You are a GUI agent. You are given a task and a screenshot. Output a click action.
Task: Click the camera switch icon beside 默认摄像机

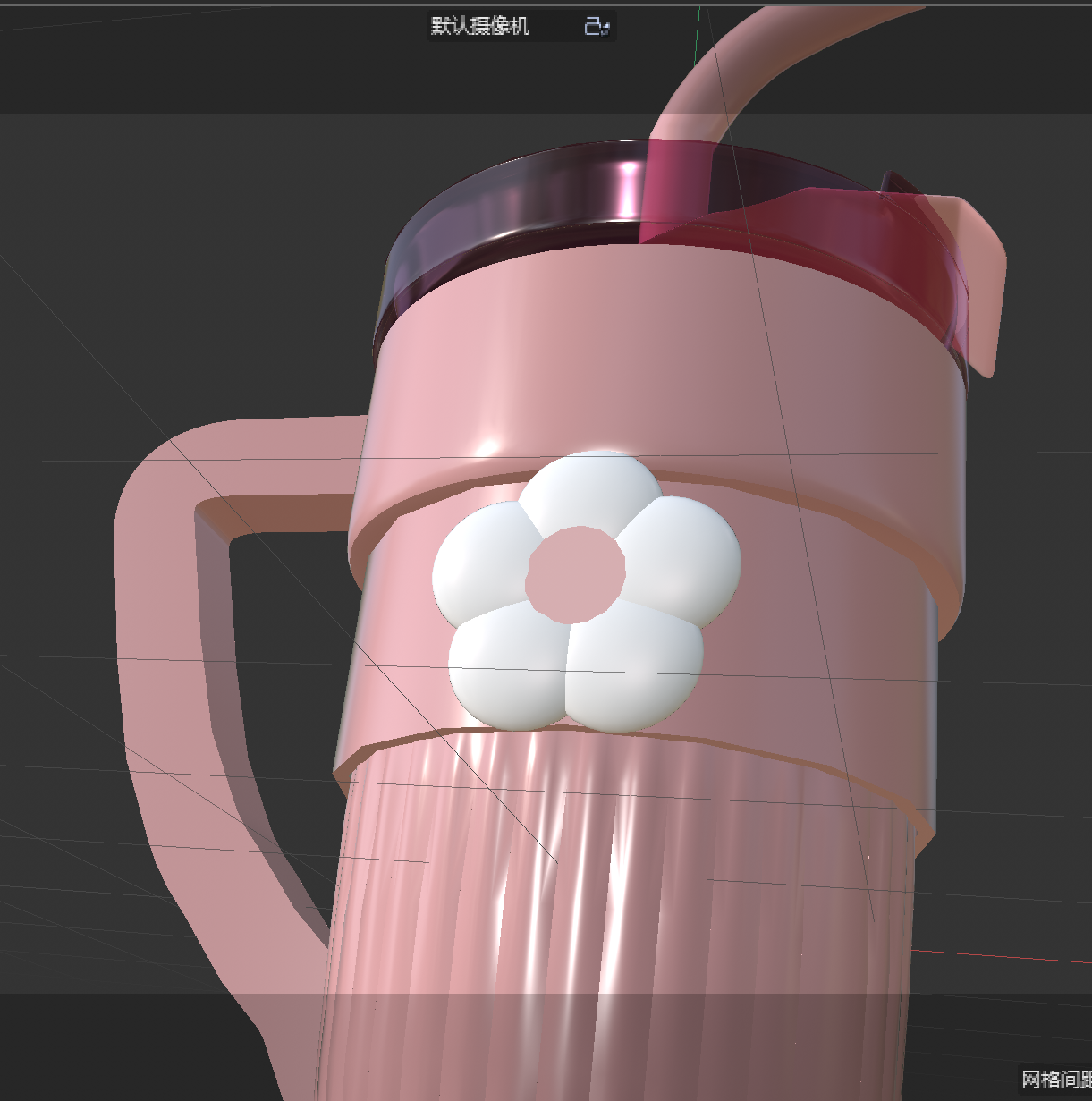[597, 26]
